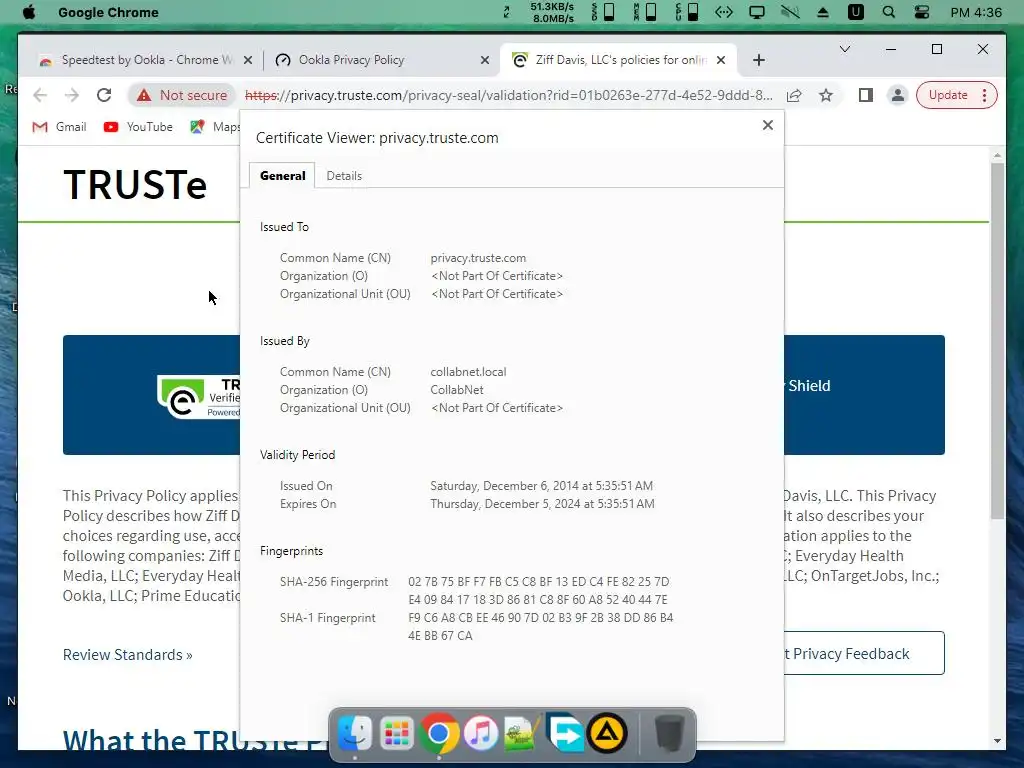Open Finder from the dock
This screenshot has width=1024, height=768.
[355, 733]
